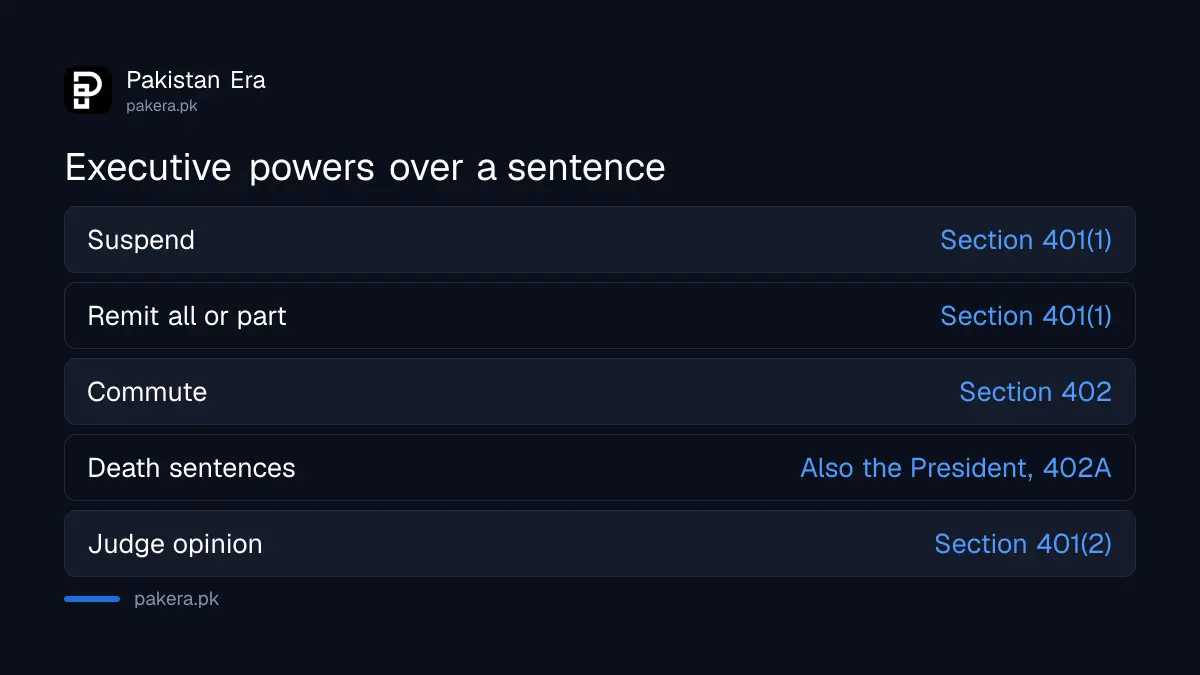Viewport: 1200px width, 675px height.
Task: Open the Pakistan Era brand name
Action: click(x=196, y=80)
